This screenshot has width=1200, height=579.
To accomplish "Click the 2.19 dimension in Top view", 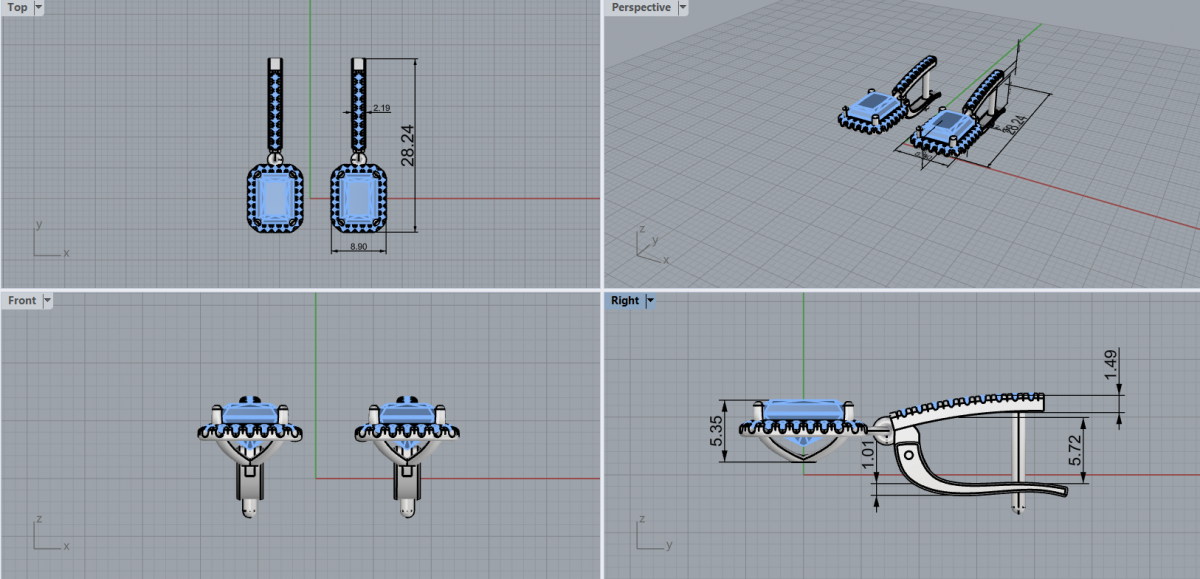I will click(x=381, y=107).
